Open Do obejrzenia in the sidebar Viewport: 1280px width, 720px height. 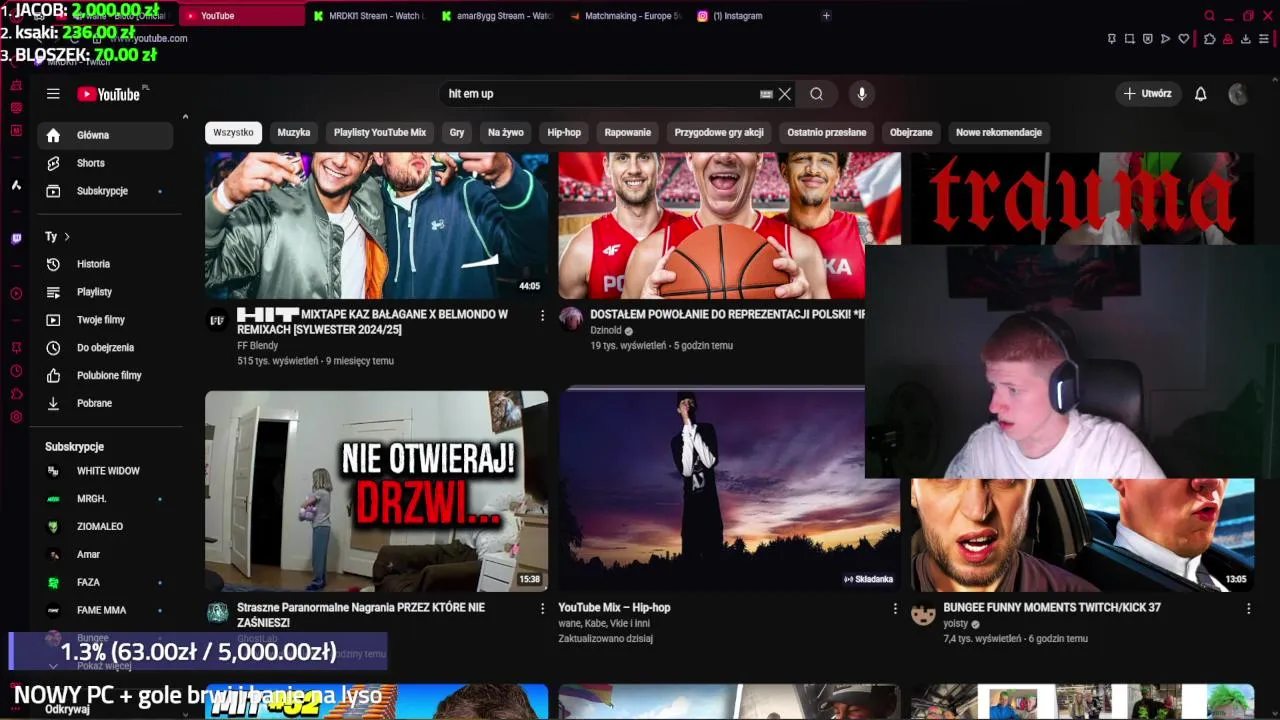tap(105, 348)
